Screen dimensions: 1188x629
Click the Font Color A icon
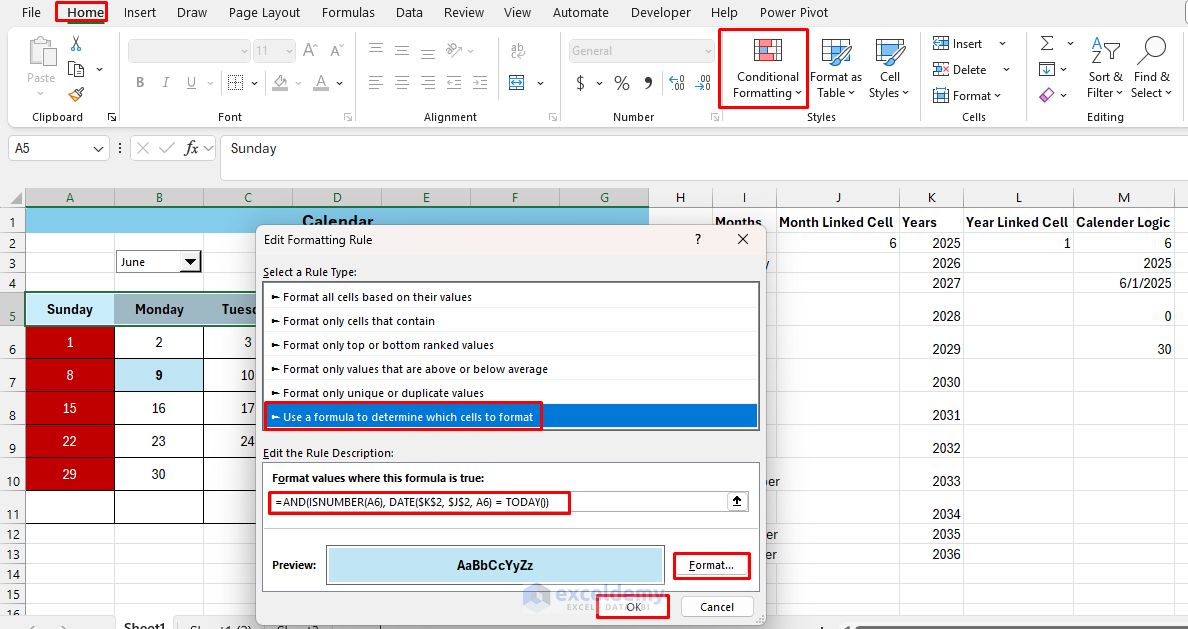pos(321,83)
